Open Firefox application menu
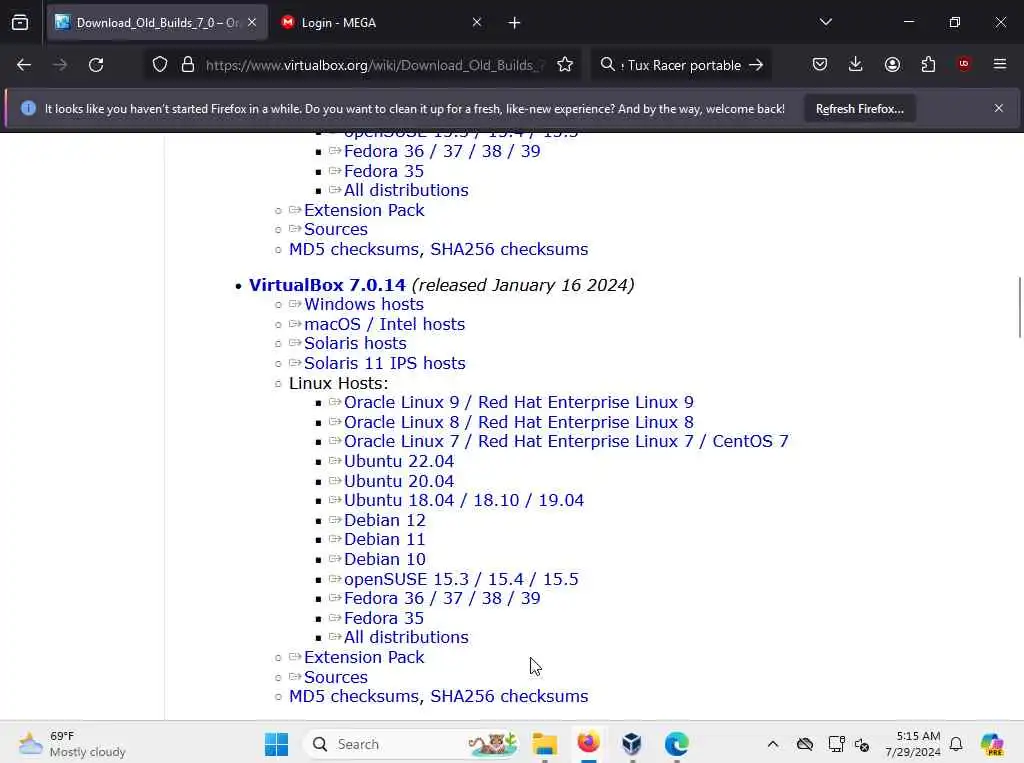 (x=1000, y=64)
